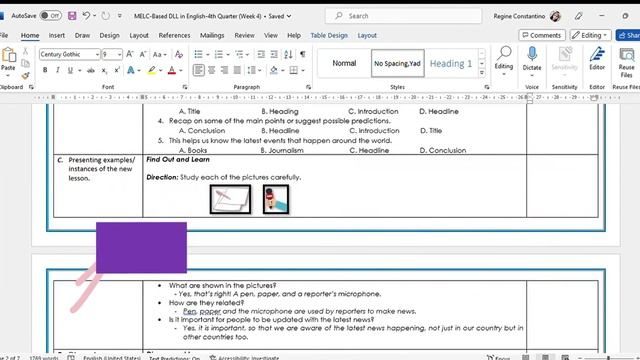Image resolution: width=640 pixels, height=360 pixels.
Task: Sort text with A-Z icon
Action: pyautogui.click(x=288, y=54)
